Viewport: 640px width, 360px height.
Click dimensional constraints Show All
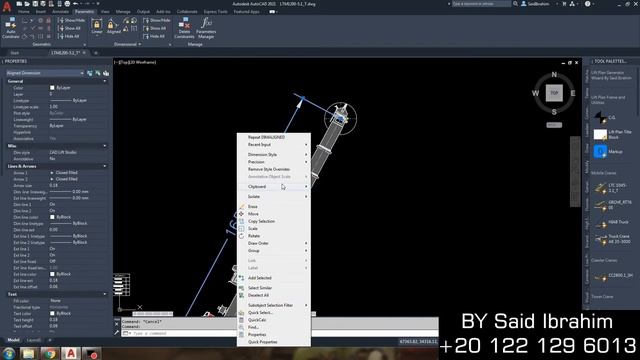click(155, 28)
